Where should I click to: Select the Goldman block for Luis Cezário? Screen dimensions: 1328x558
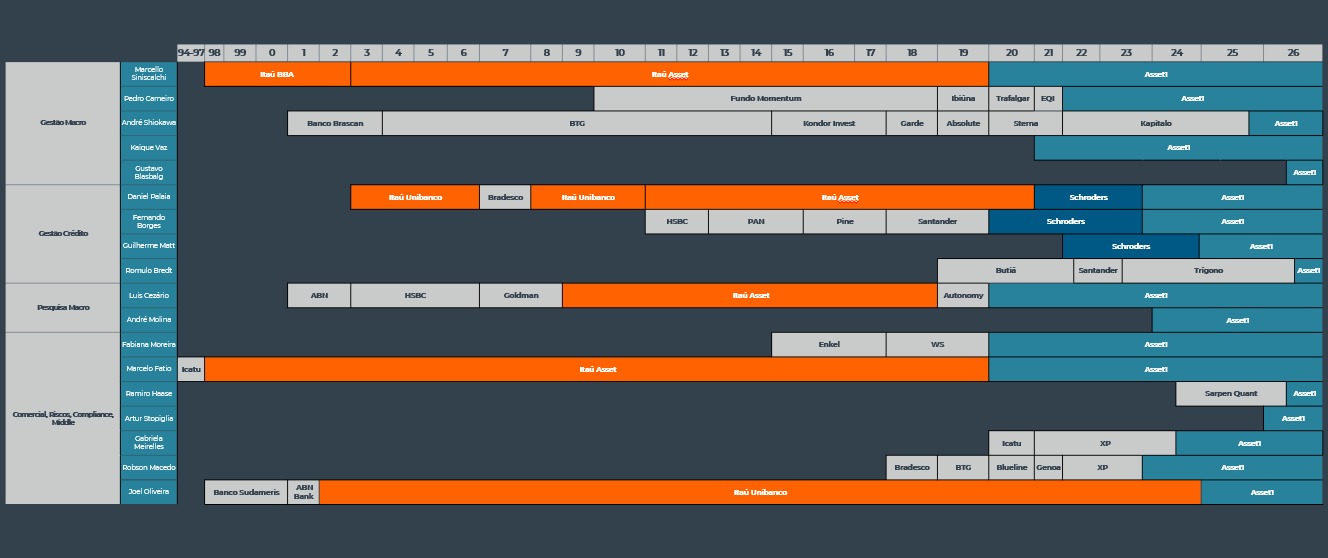coord(520,295)
